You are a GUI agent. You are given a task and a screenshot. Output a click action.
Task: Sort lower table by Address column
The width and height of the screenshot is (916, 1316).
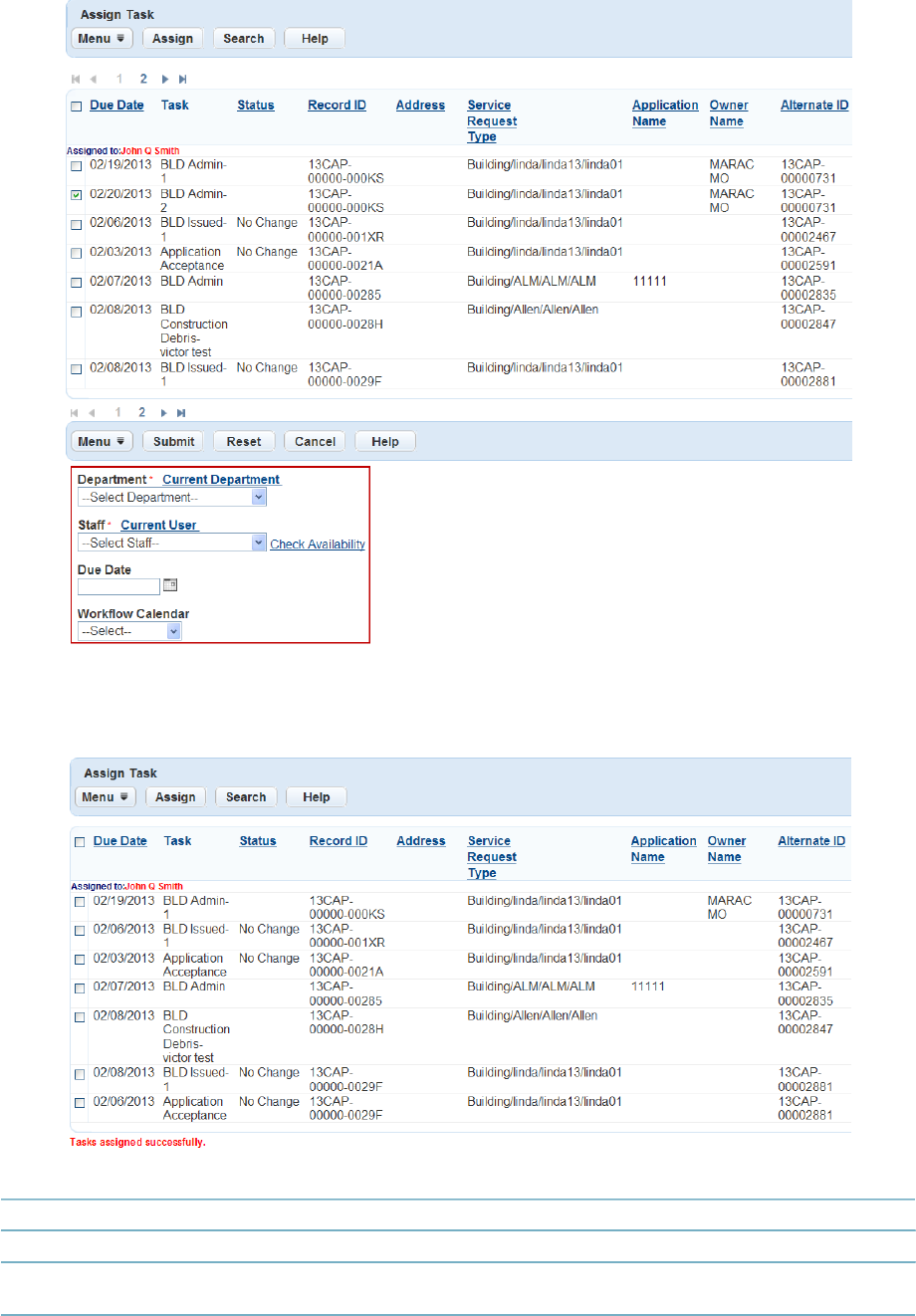click(x=421, y=841)
